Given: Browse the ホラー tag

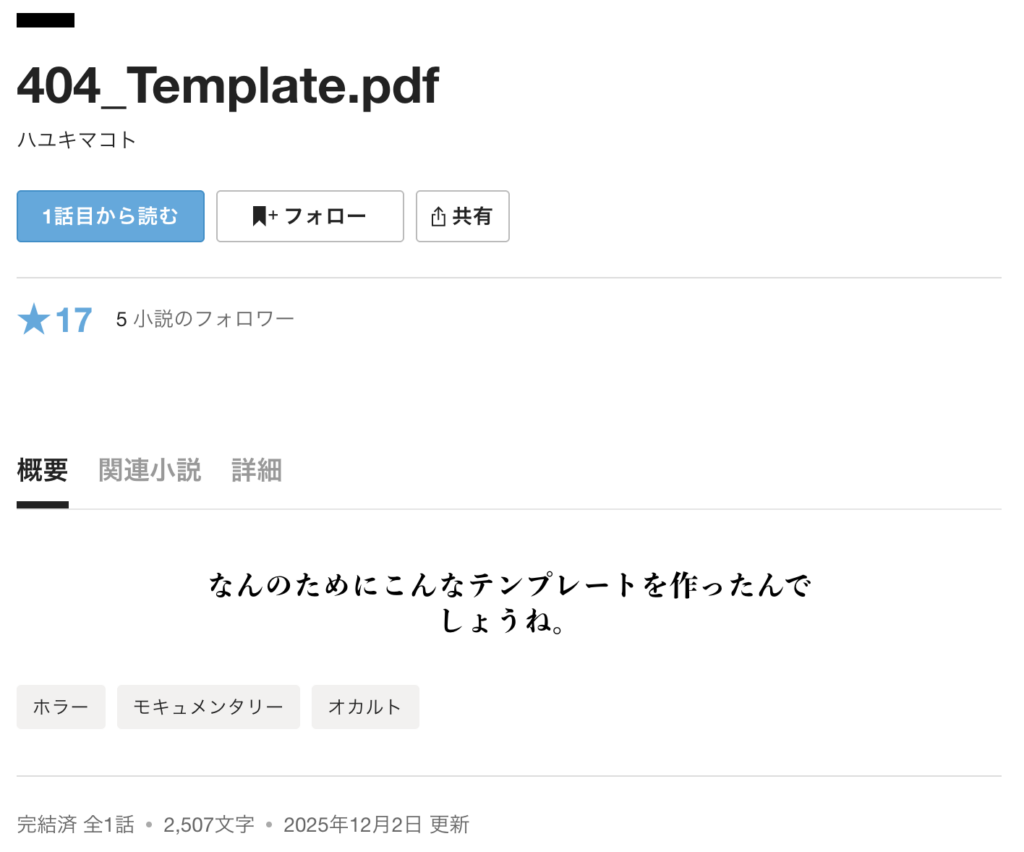Looking at the screenshot, I should [x=61, y=707].
